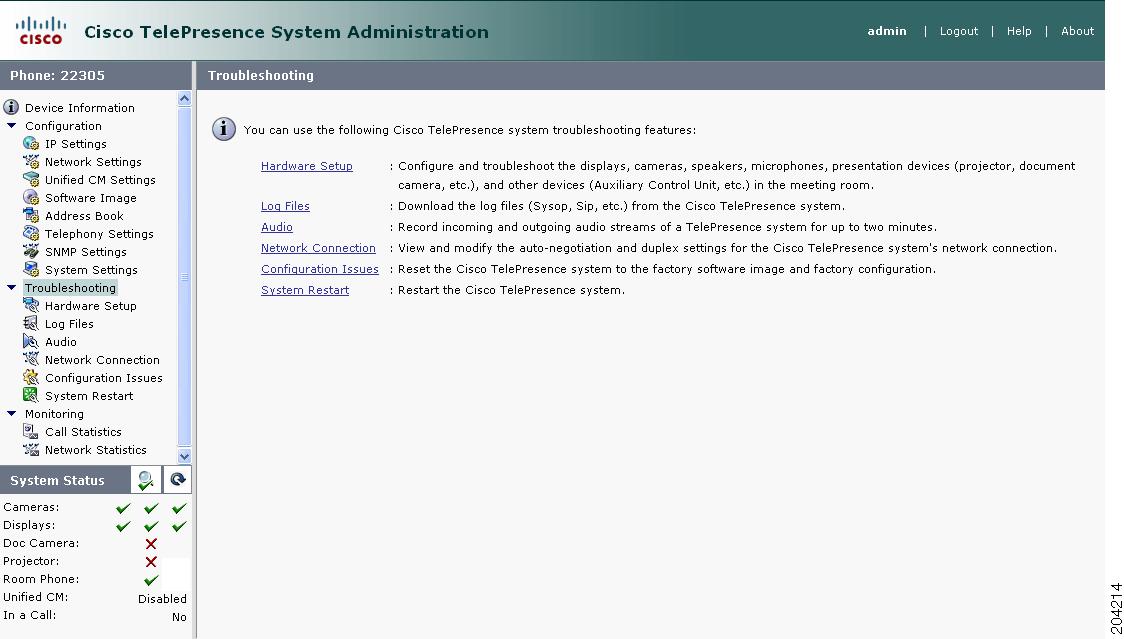Select Unified CM Settings in the tree
The height and width of the screenshot is (639, 1124).
(x=100, y=179)
